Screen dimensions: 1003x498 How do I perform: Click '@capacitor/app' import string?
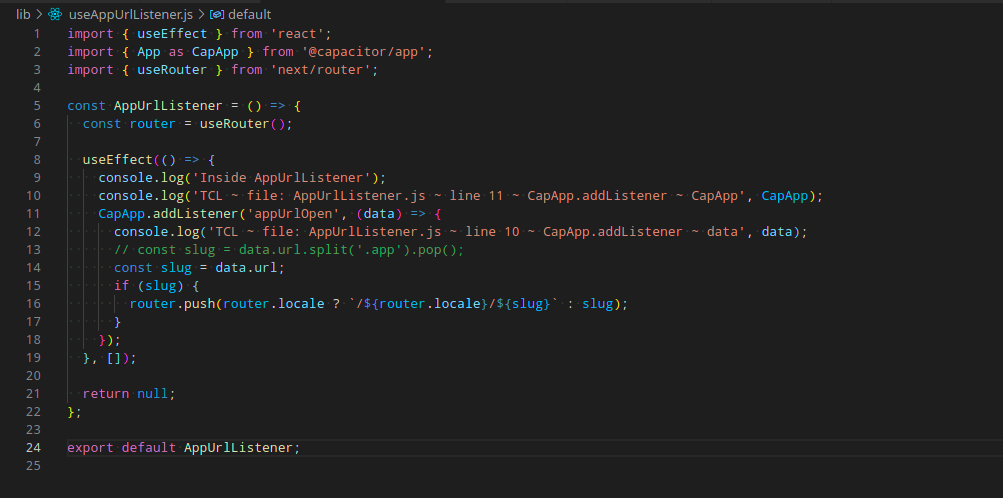coord(364,51)
